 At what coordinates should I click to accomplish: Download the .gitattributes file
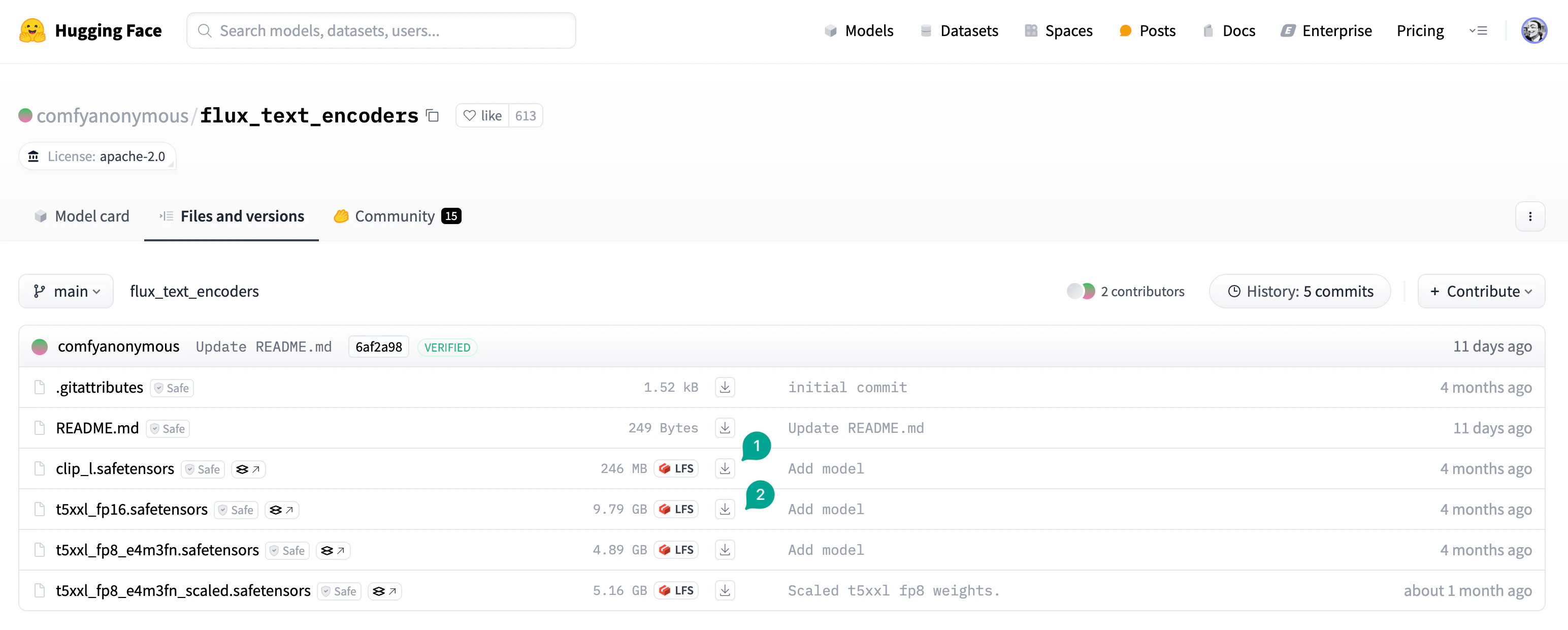pos(725,388)
